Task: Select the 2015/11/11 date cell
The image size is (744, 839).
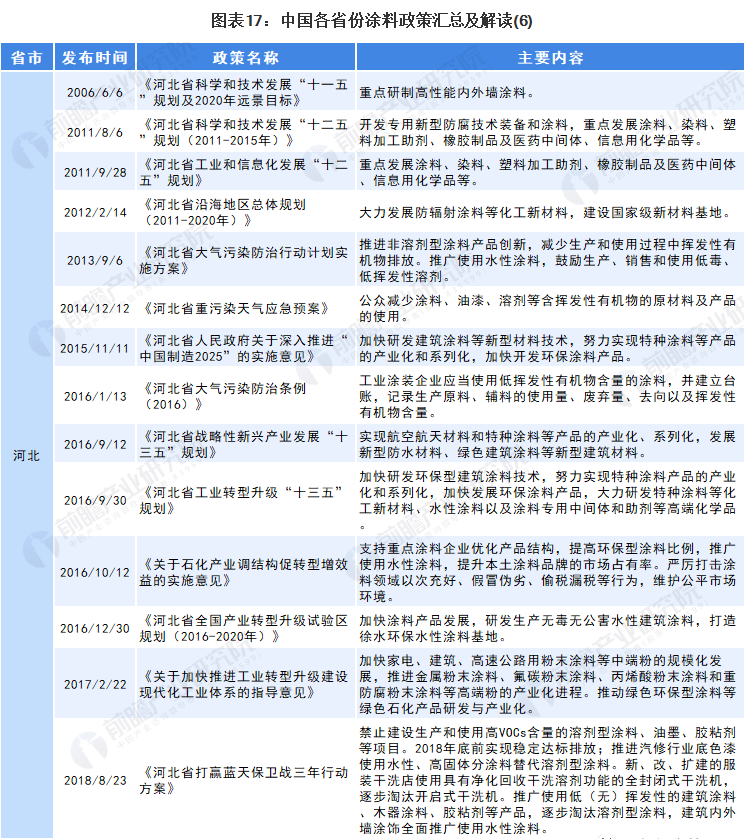Action: point(94,348)
